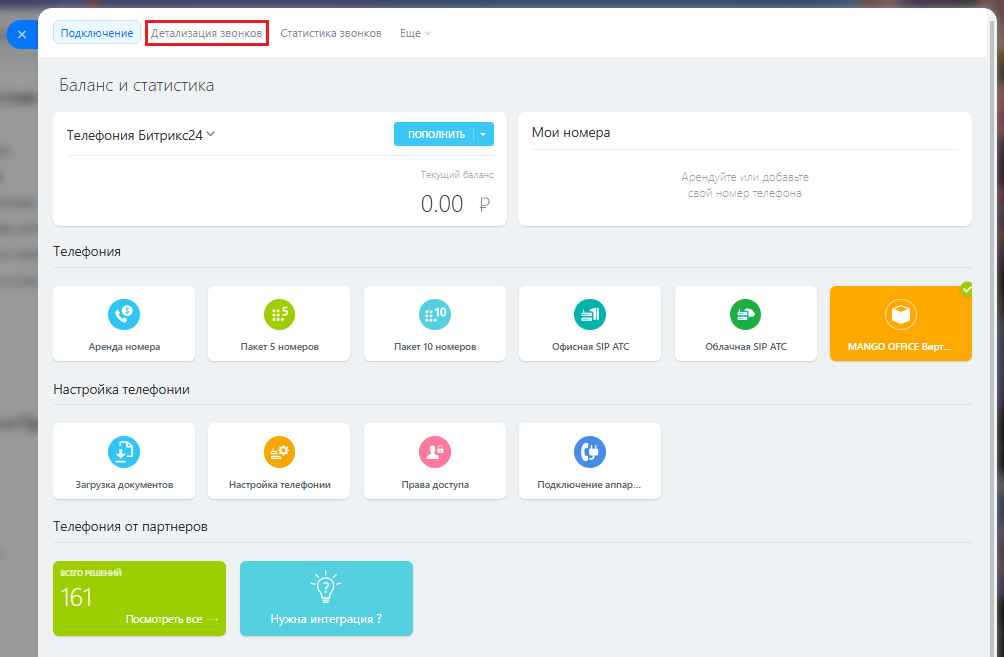Open the Детализация звонков tab
This screenshot has height=657, width=1004.
coord(206,33)
